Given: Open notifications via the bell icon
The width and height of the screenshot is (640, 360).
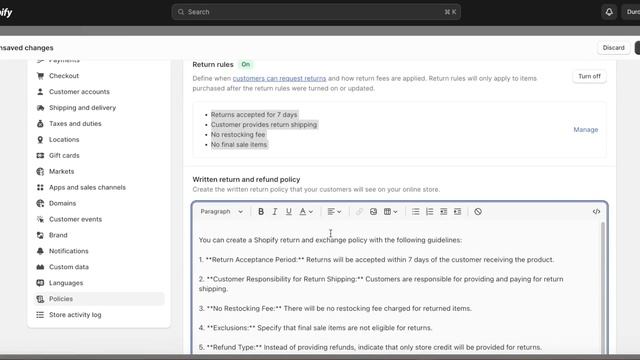Looking at the screenshot, I should (x=609, y=12).
